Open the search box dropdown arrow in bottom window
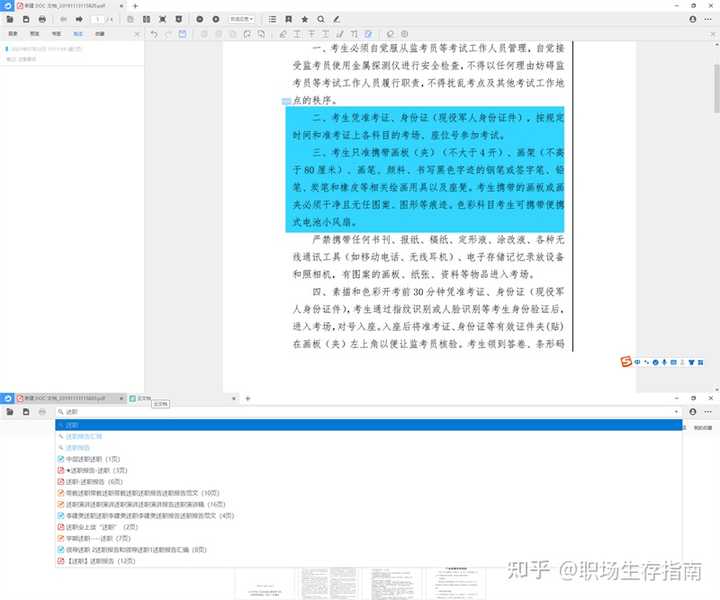The image size is (720, 600). coord(676,412)
